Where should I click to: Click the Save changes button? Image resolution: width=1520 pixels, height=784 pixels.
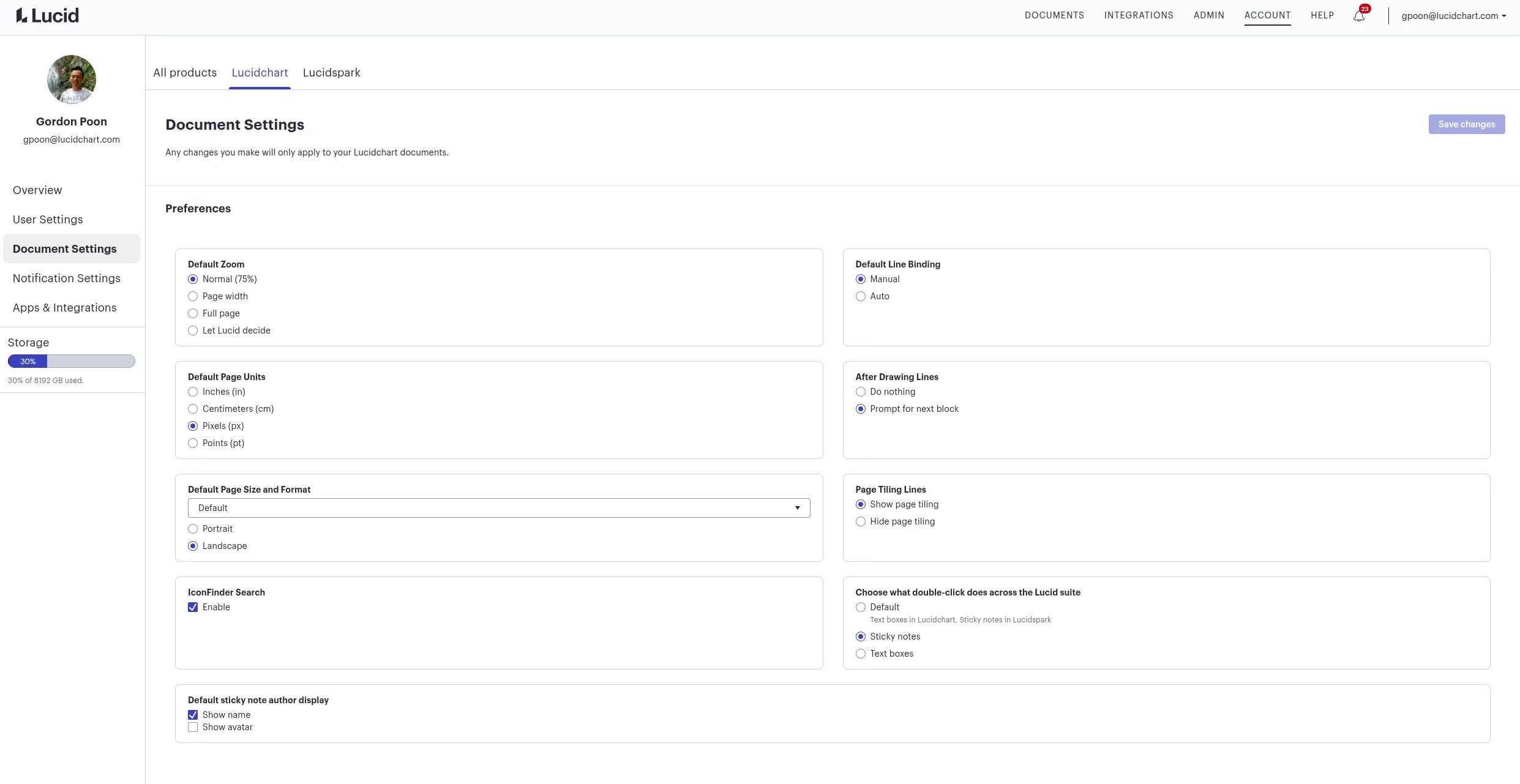coord(1466,124)
